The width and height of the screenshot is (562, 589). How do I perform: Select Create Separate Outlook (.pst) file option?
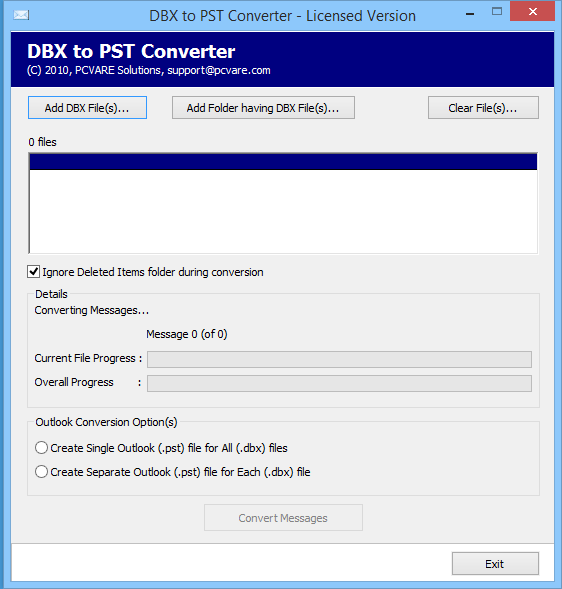(41, 472)
